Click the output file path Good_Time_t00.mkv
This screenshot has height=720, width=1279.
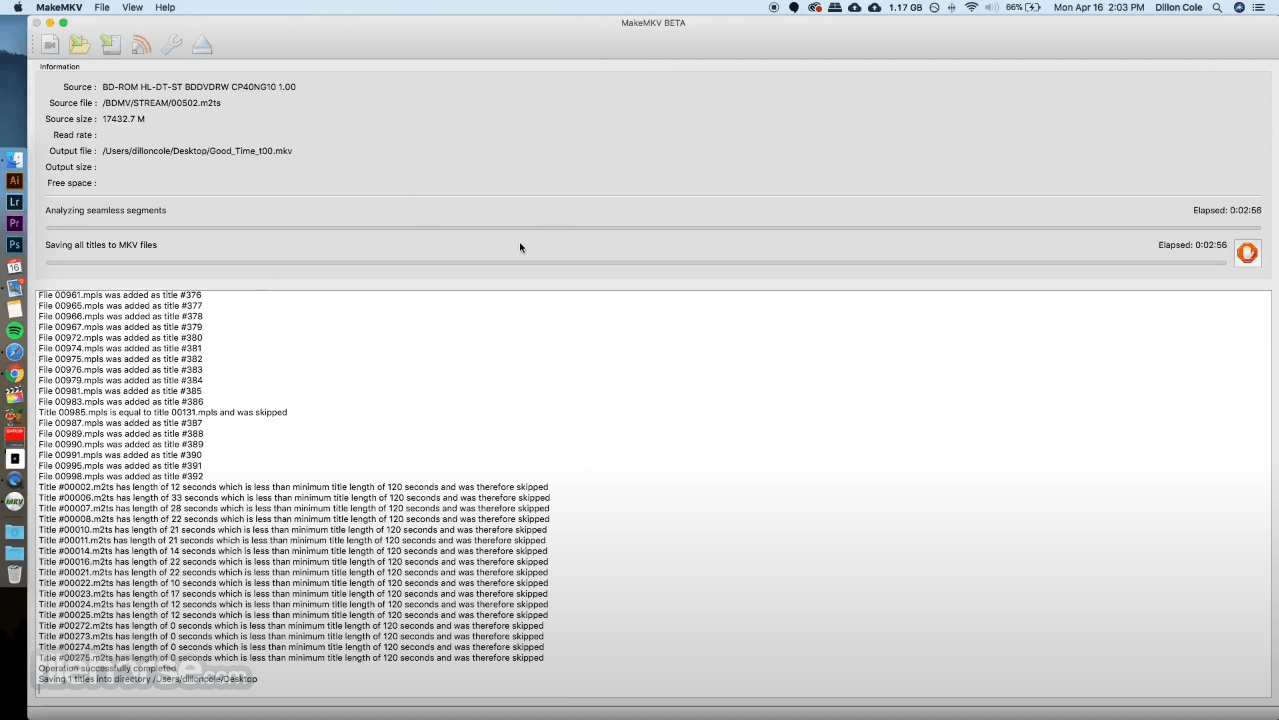tap(197, 151)
